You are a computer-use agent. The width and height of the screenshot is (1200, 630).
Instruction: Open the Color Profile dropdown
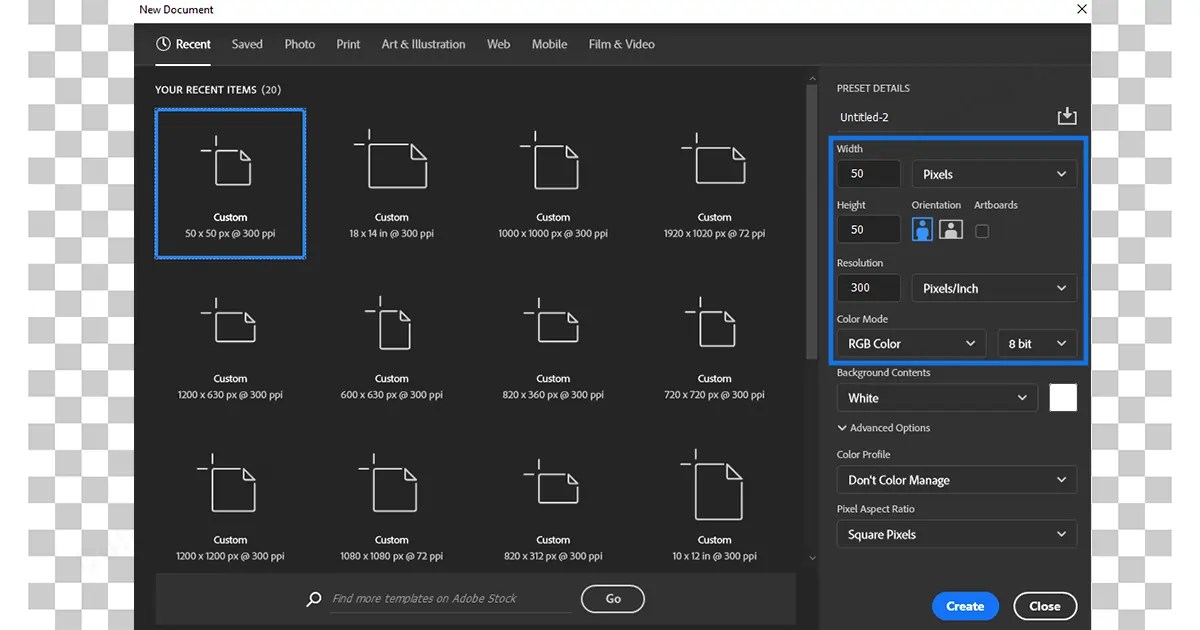point(955,480)
